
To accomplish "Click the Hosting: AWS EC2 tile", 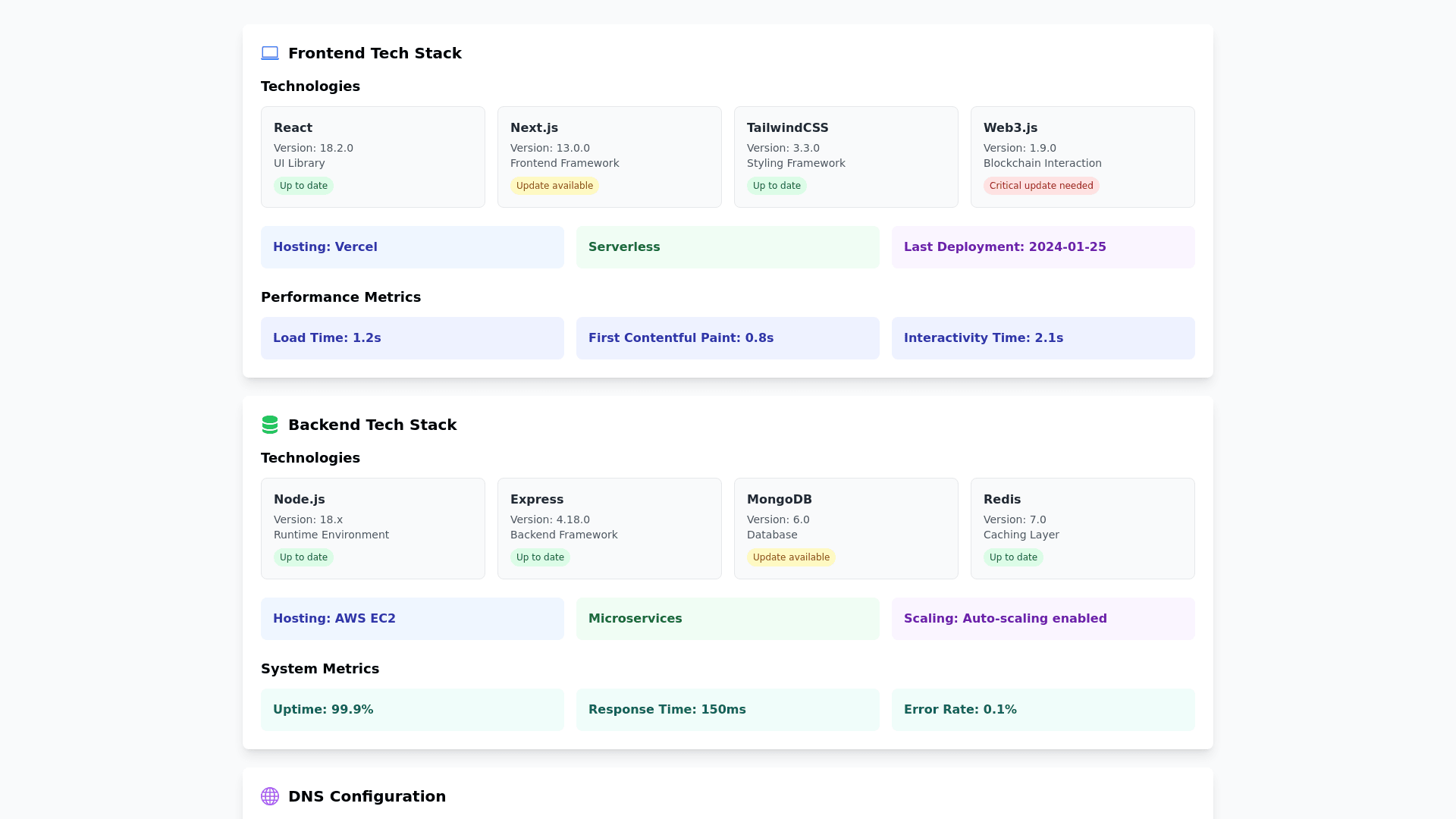I will pos(412,619).
